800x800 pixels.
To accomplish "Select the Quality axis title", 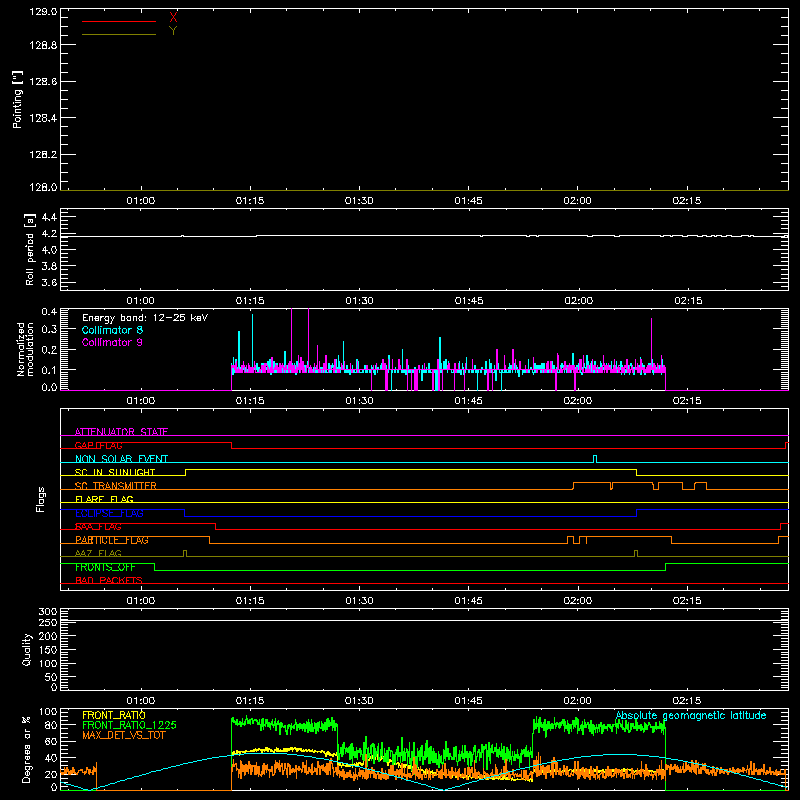I will point(27,649).
